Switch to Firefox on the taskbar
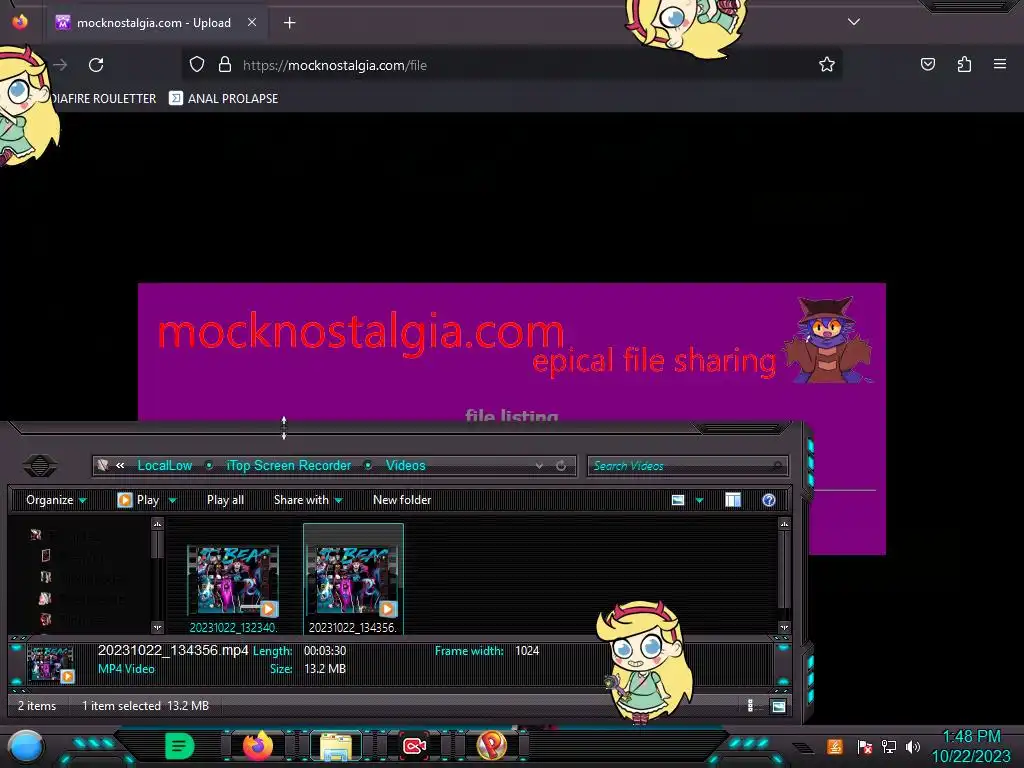 pyautogui.click(x=258, y=746)
